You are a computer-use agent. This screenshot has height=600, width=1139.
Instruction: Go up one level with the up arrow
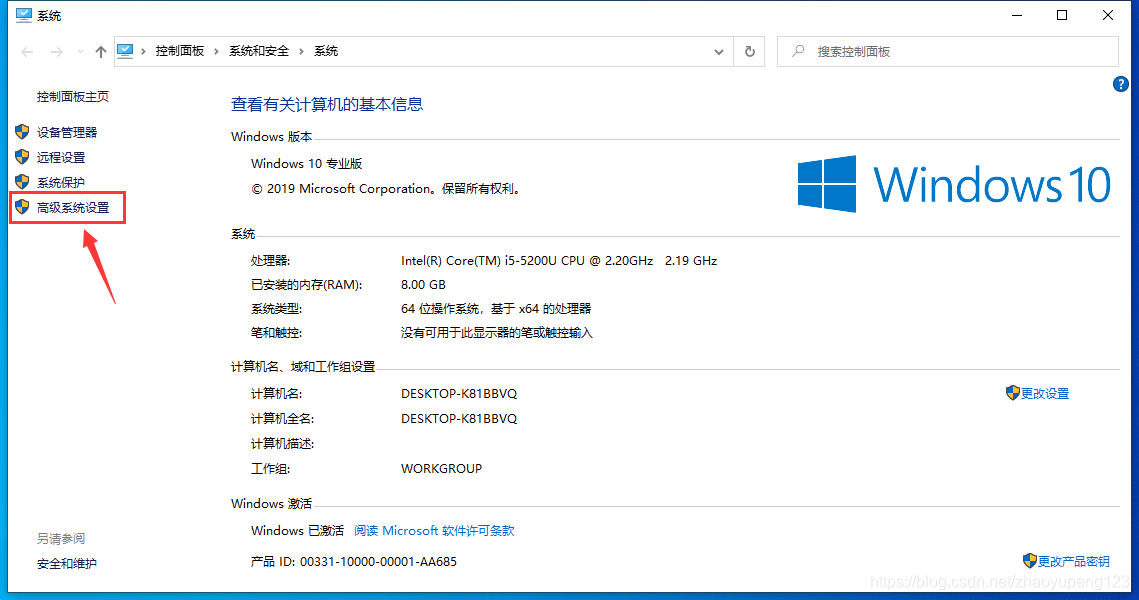coord(101,52)
